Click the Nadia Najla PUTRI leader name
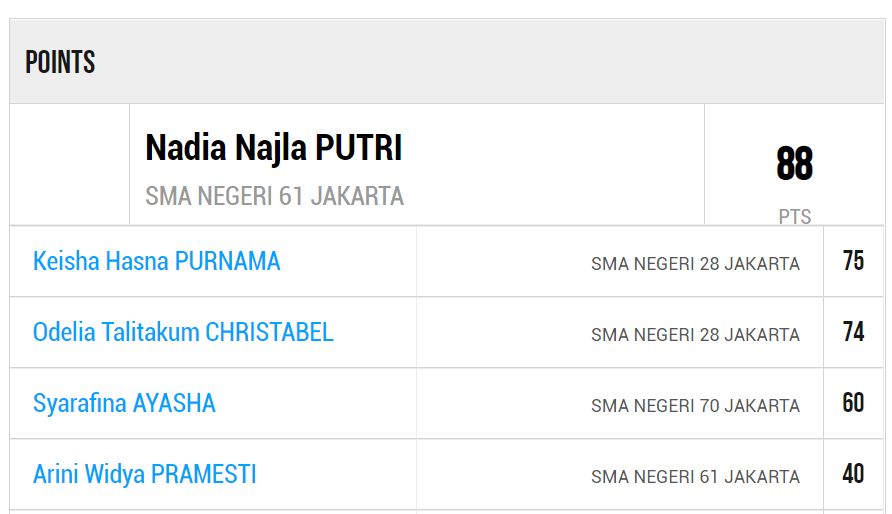The height and width of the screenshot is (514, 892). pyautogui.click(x=274, y=148)
